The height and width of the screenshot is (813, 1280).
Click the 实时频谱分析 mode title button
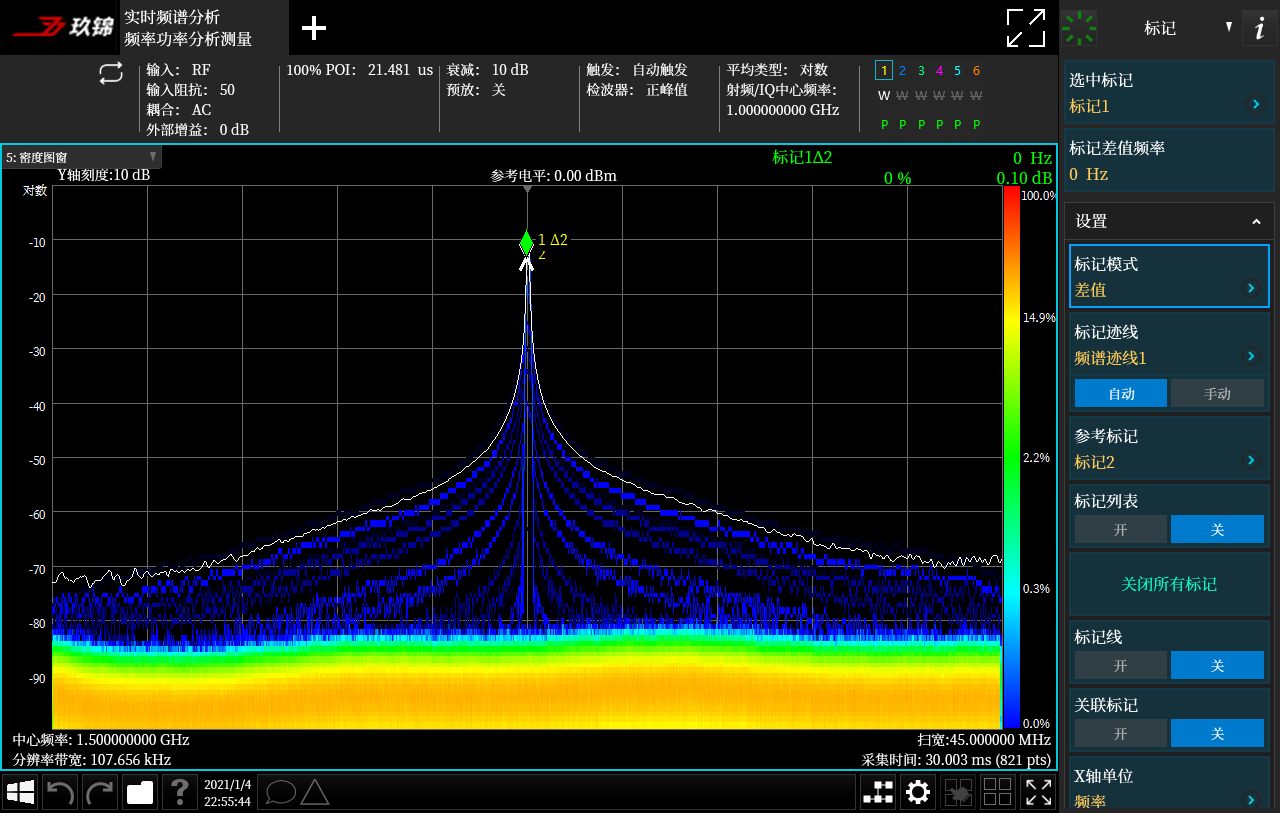point(204,28)
